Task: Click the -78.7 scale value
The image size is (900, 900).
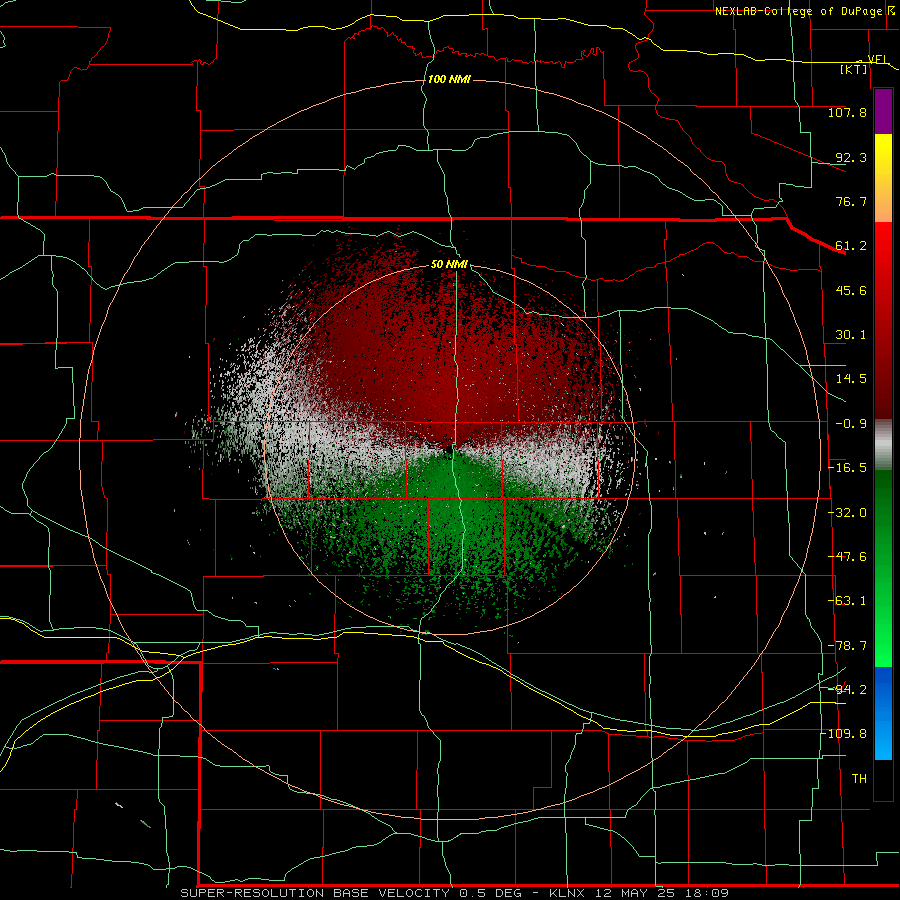Action: click(x=848, y=646)
